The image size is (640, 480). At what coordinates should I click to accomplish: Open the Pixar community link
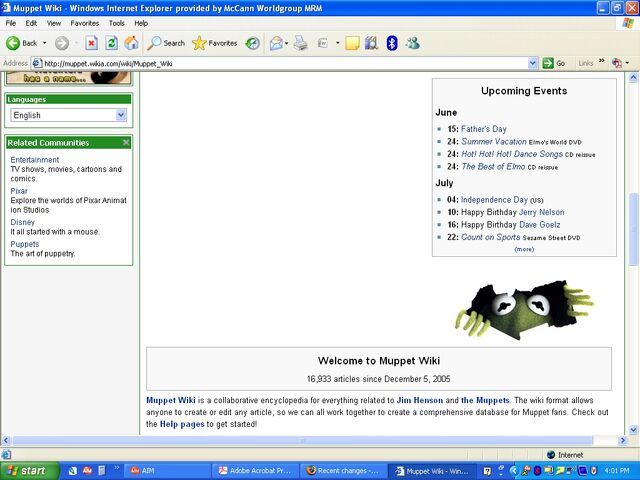19,191
